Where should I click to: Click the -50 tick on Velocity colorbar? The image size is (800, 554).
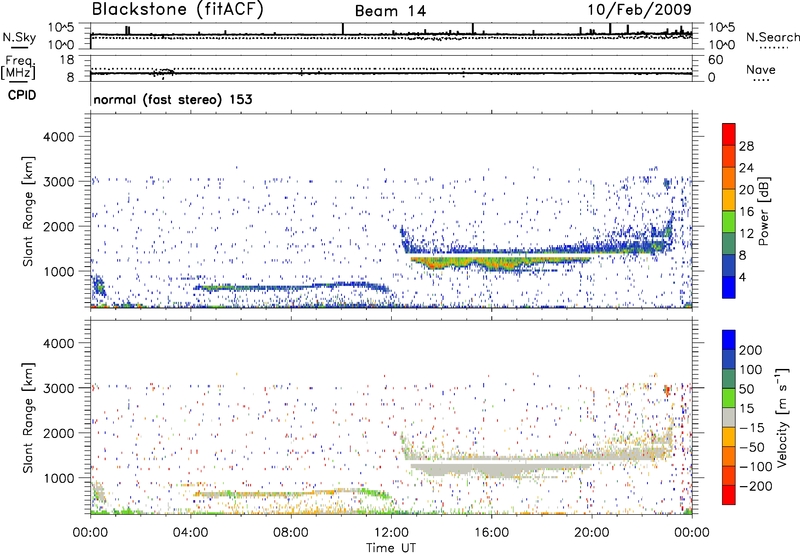coord(752,447)
